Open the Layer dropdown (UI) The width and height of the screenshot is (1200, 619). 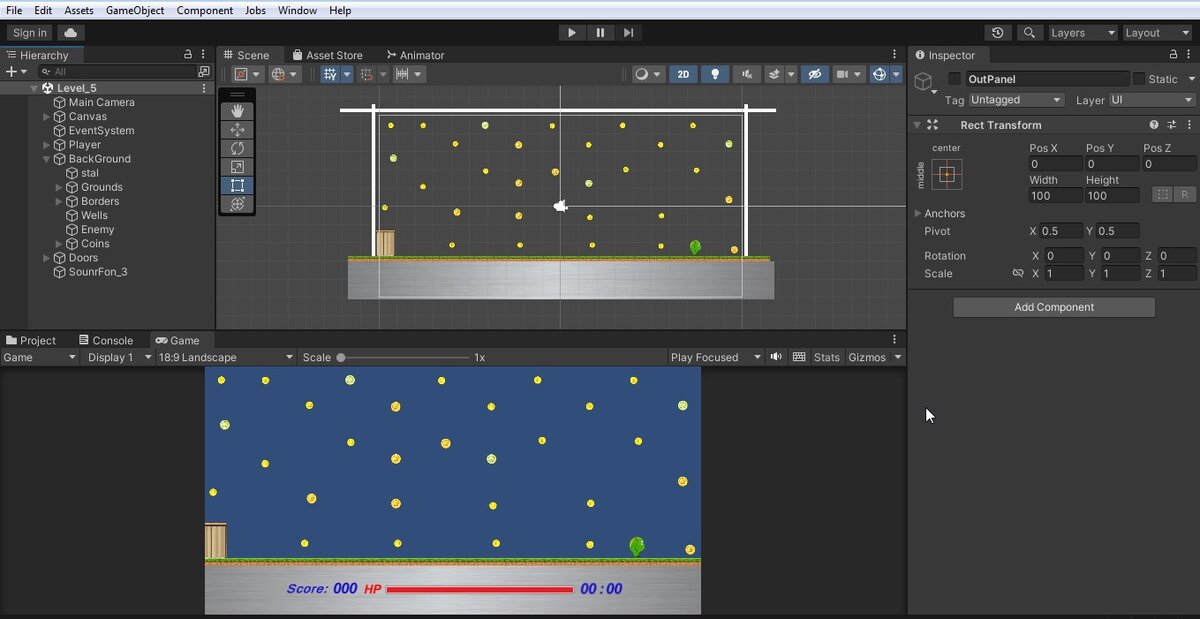tap(1152, 100)
